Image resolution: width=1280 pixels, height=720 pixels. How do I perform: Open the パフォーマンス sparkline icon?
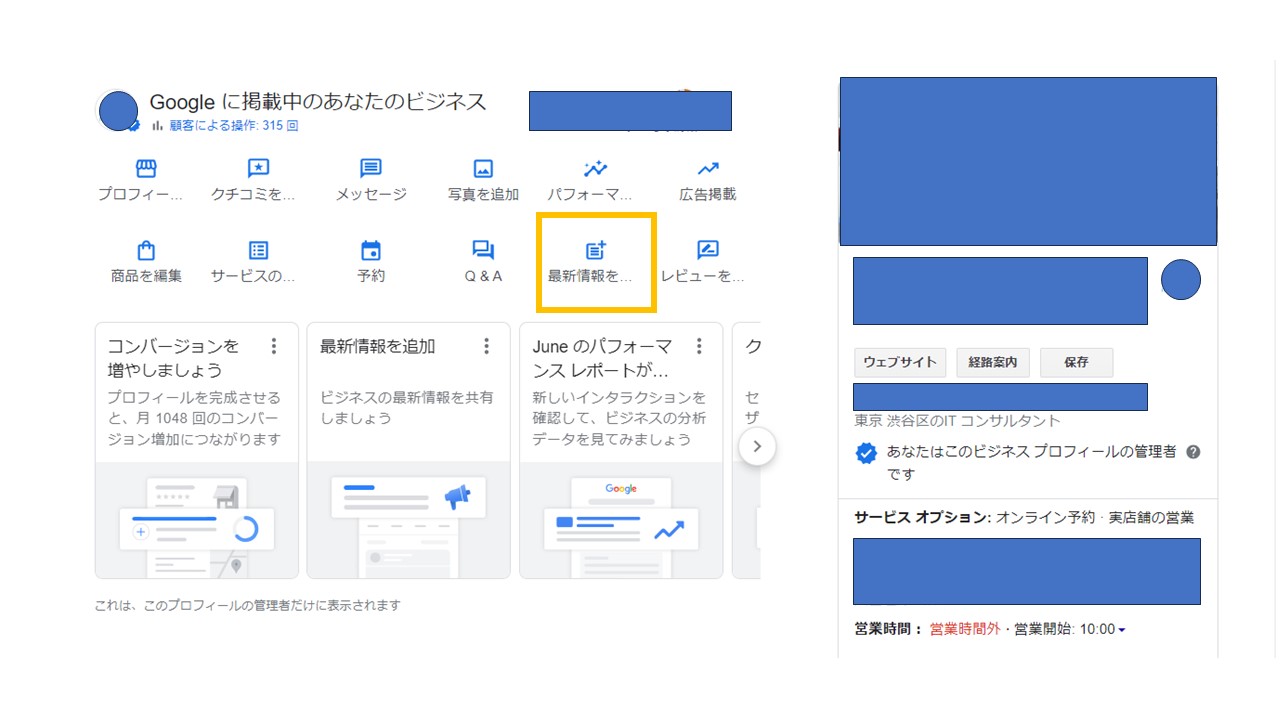coord(595,169)
